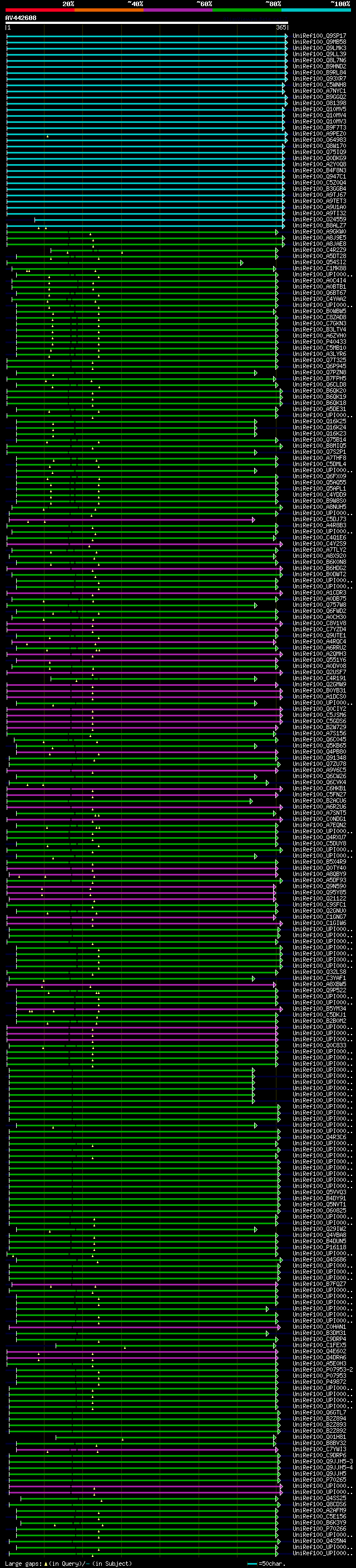
Task: Select the UniRef100_O81398 label
Action: tap(319, 103)
